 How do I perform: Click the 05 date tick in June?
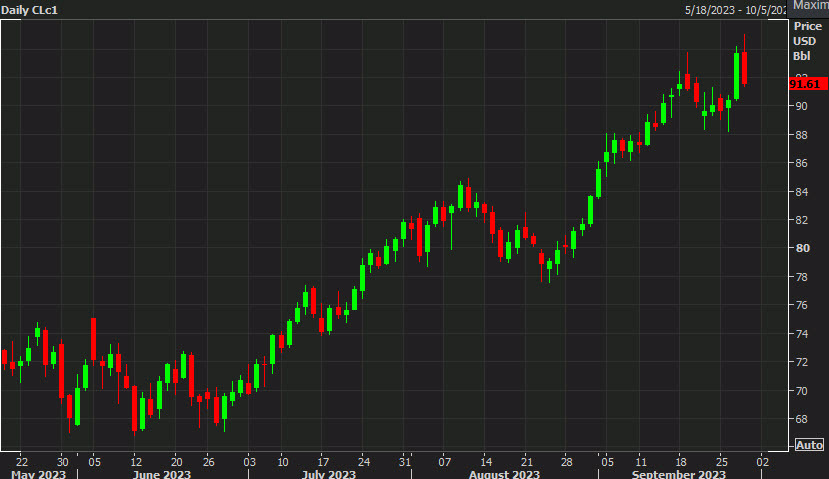[x=94, y=462]
